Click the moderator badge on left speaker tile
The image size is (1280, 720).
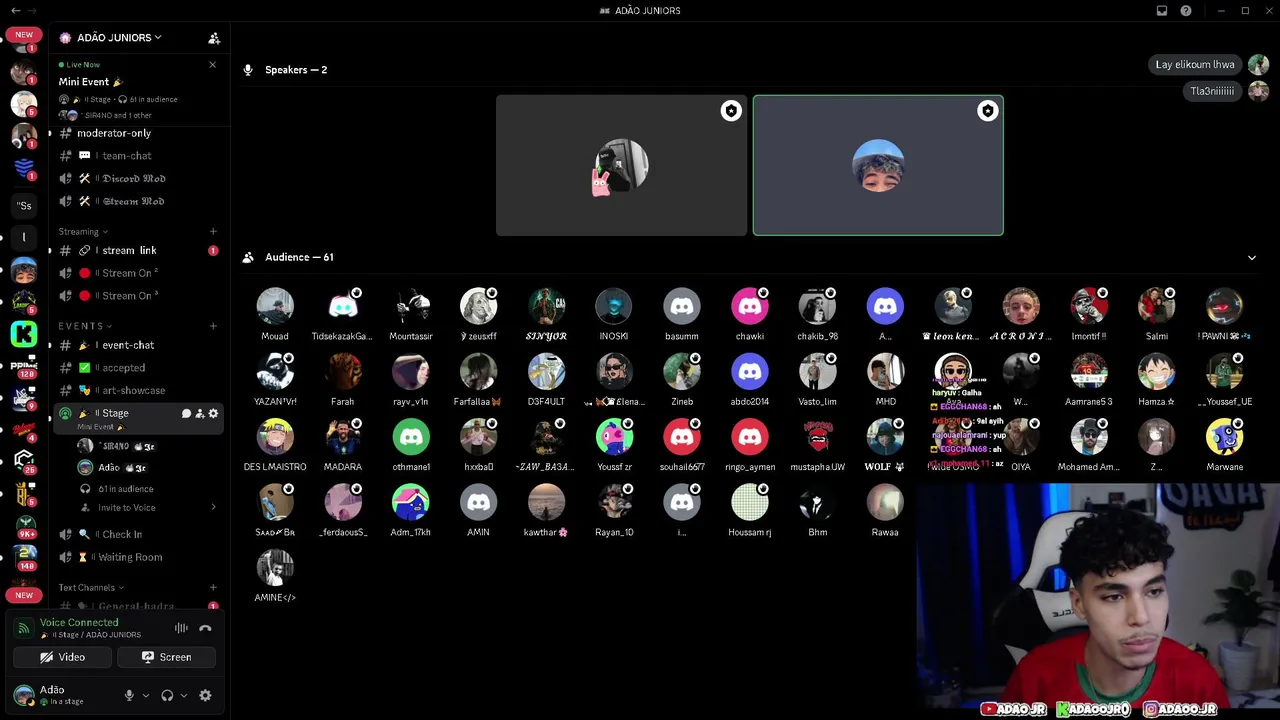[731, 111]
